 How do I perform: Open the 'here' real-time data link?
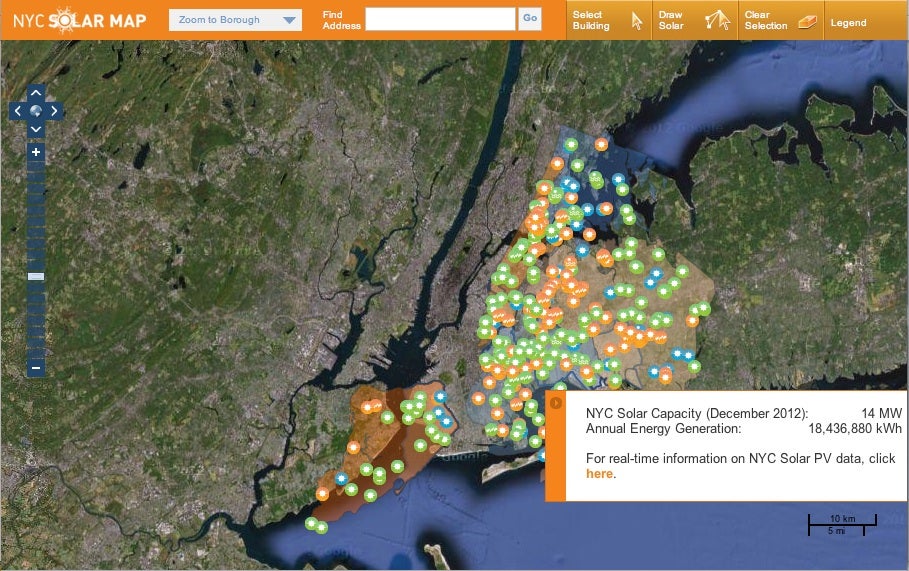[x=598, y=473]
